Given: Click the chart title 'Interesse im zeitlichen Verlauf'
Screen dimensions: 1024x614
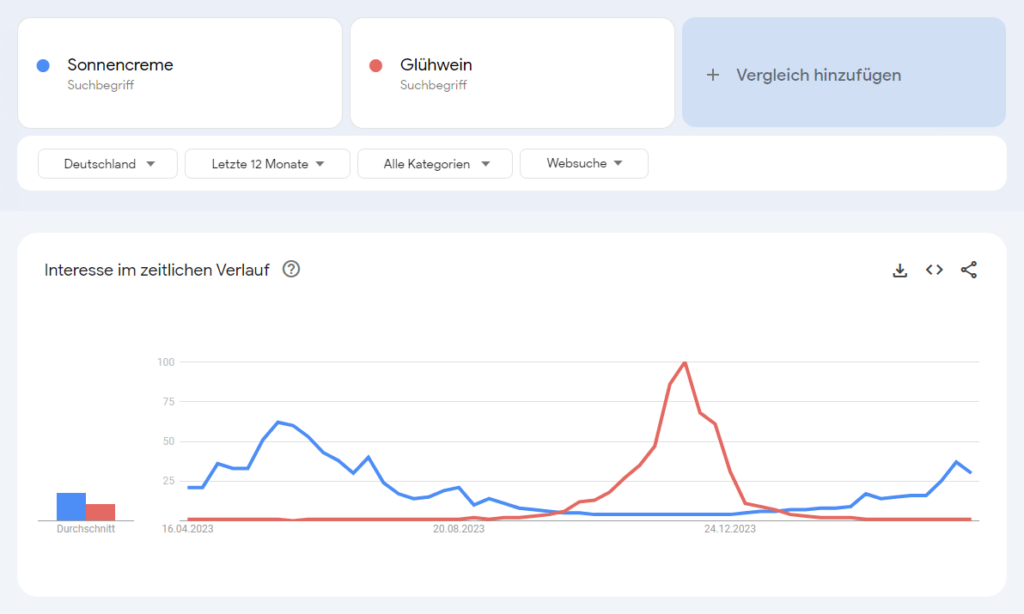Looking at the screenshot, I should point(162,269).
